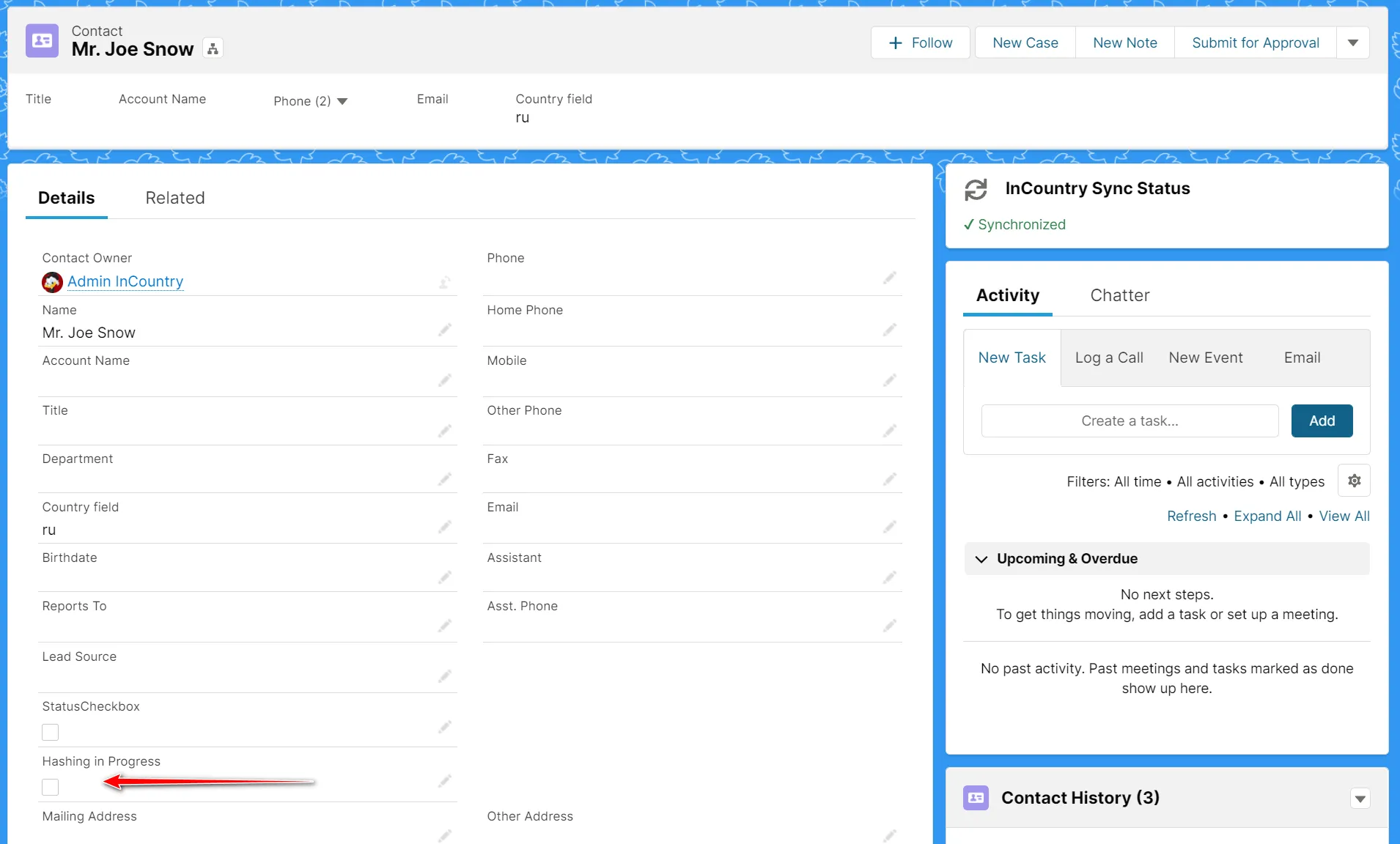The width and height of the screenshot is (1400, 844).
Task: Edit the Email field using its pencil icon
Action: [x=889, y=527]
